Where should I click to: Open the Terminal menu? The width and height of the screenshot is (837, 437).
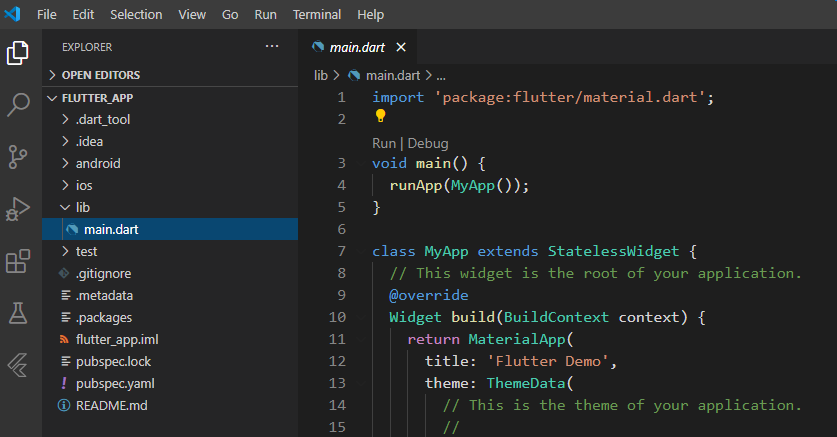click(x=316, y=15)
